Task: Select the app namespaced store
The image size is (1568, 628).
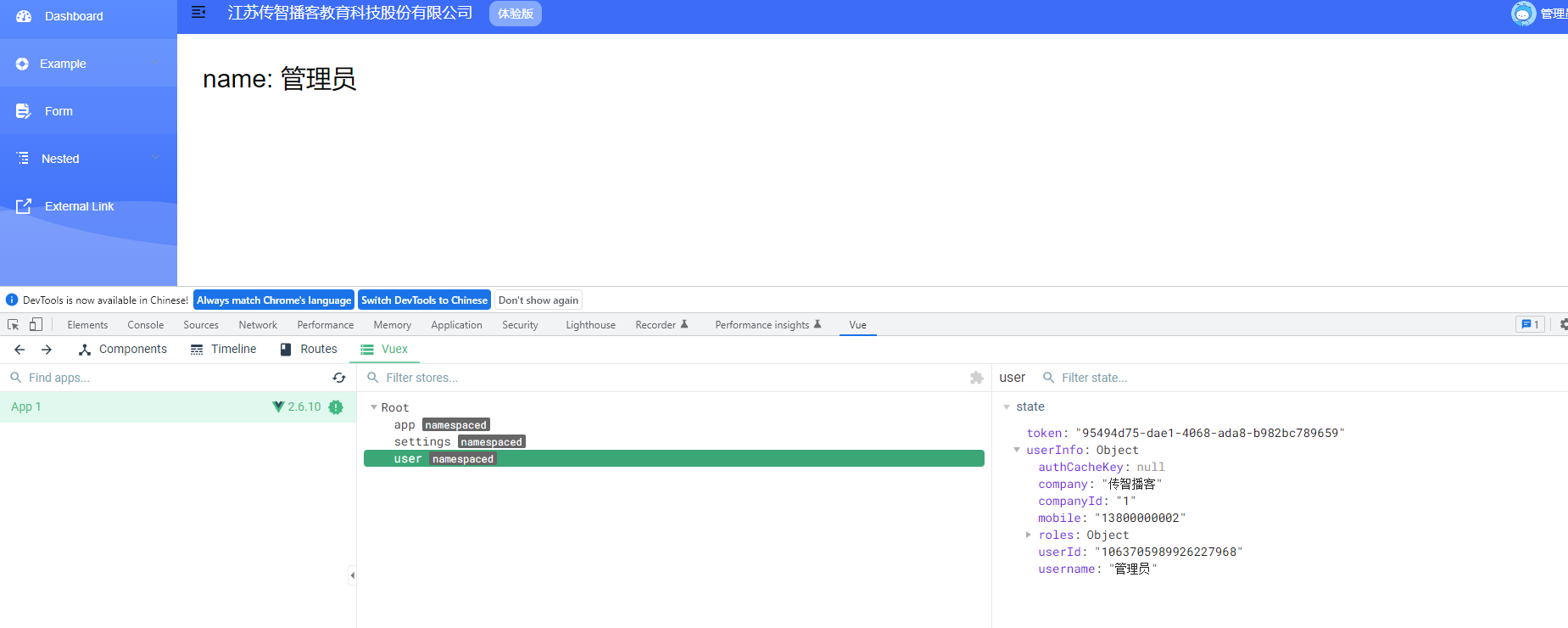Action: click(674, 424)
